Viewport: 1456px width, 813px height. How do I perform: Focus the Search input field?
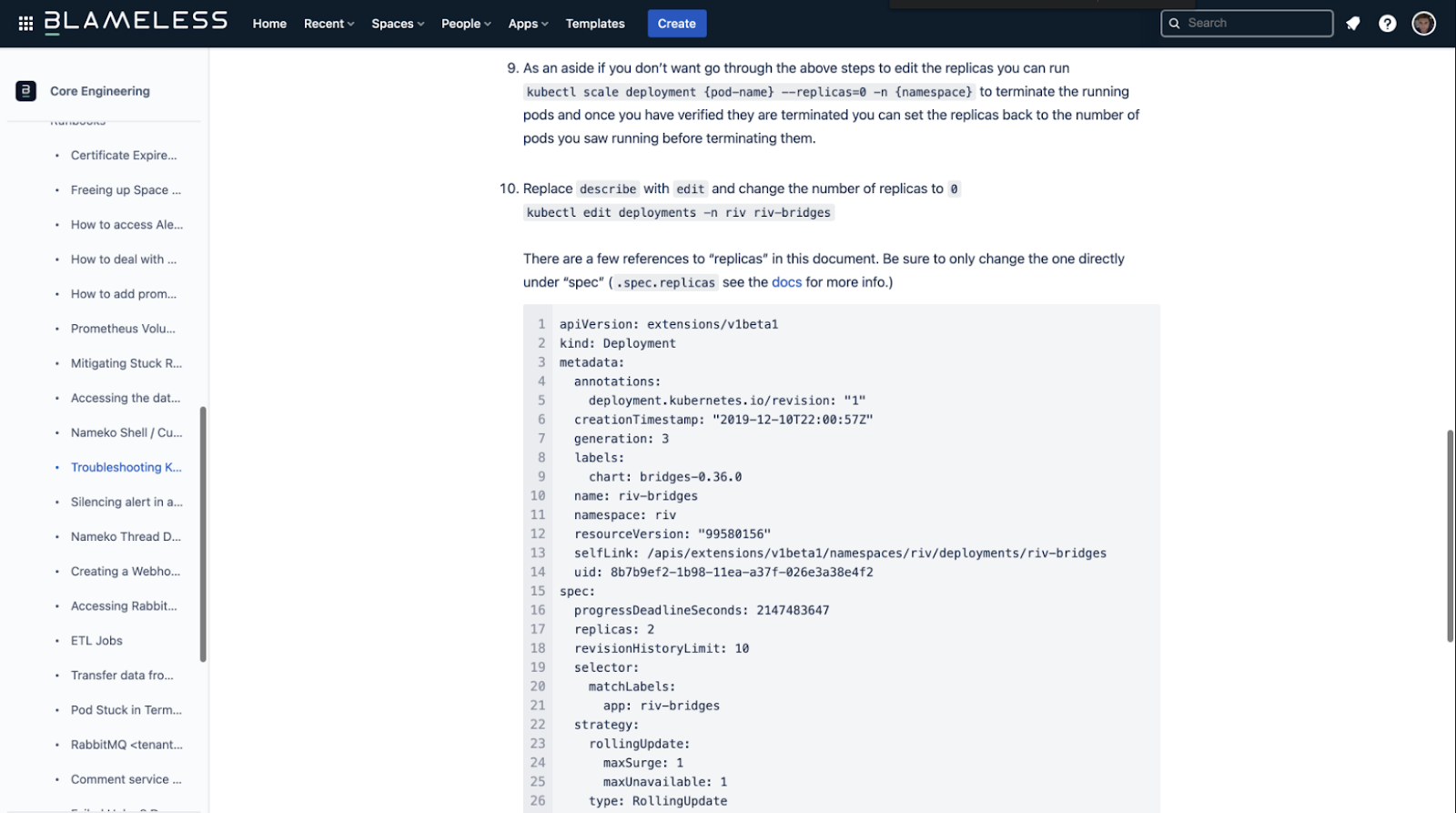[1247, 24]
